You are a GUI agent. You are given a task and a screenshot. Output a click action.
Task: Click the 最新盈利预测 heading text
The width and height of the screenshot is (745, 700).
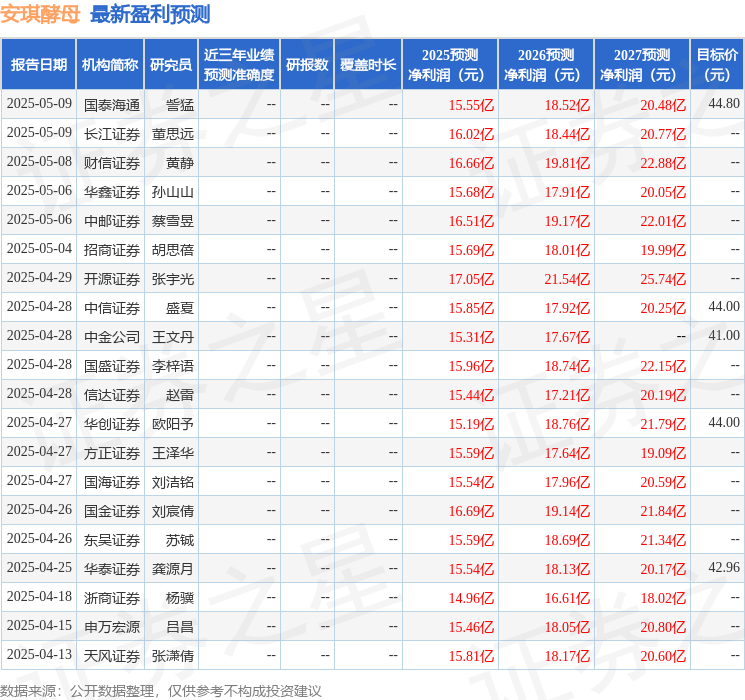[150, 14]
